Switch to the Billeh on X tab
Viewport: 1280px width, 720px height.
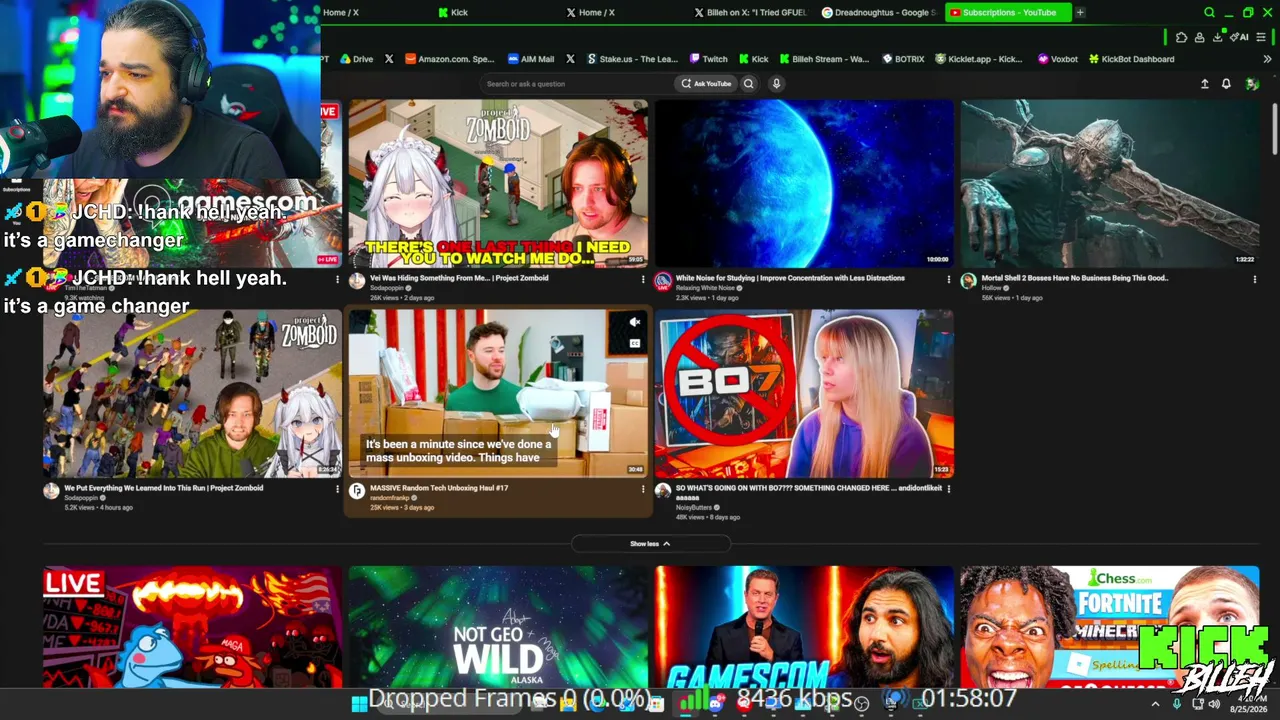click(750, 13)
